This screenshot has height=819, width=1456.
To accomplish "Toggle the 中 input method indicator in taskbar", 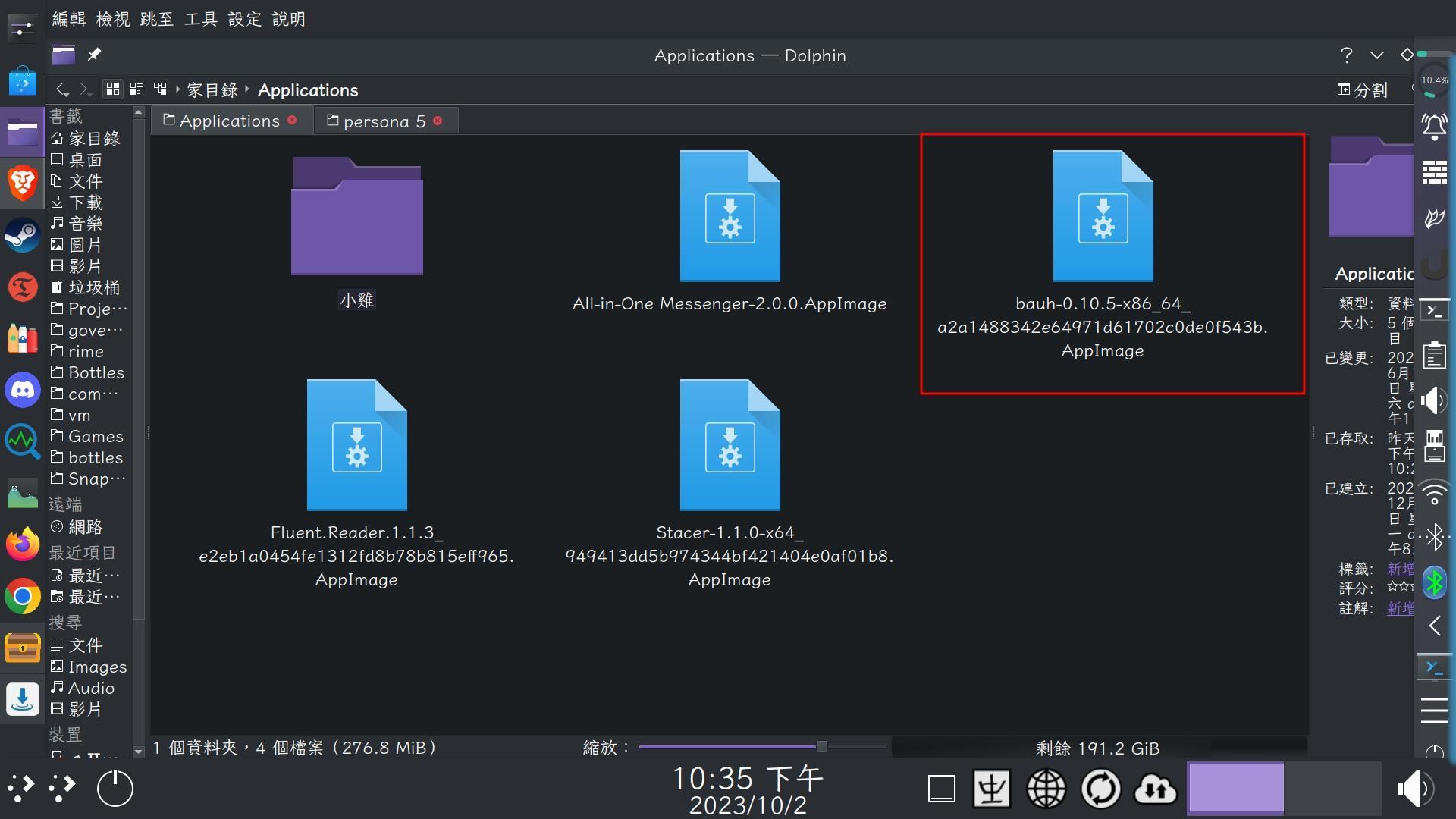I will coord(991,789).
